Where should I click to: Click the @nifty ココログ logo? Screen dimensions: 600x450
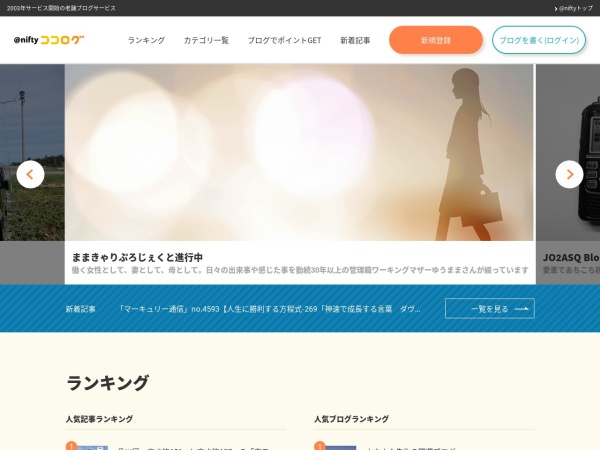[49, 40]
